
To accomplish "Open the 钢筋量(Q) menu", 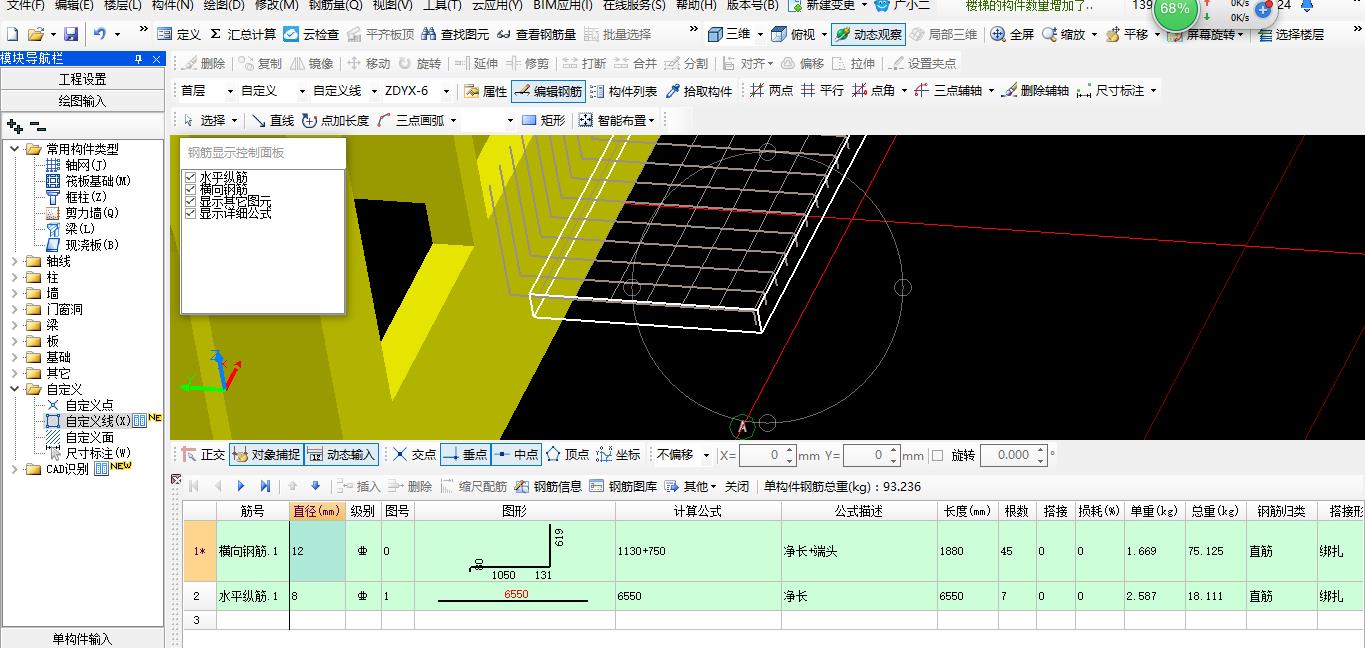I will pyautogui.click(x=336, y=5).
